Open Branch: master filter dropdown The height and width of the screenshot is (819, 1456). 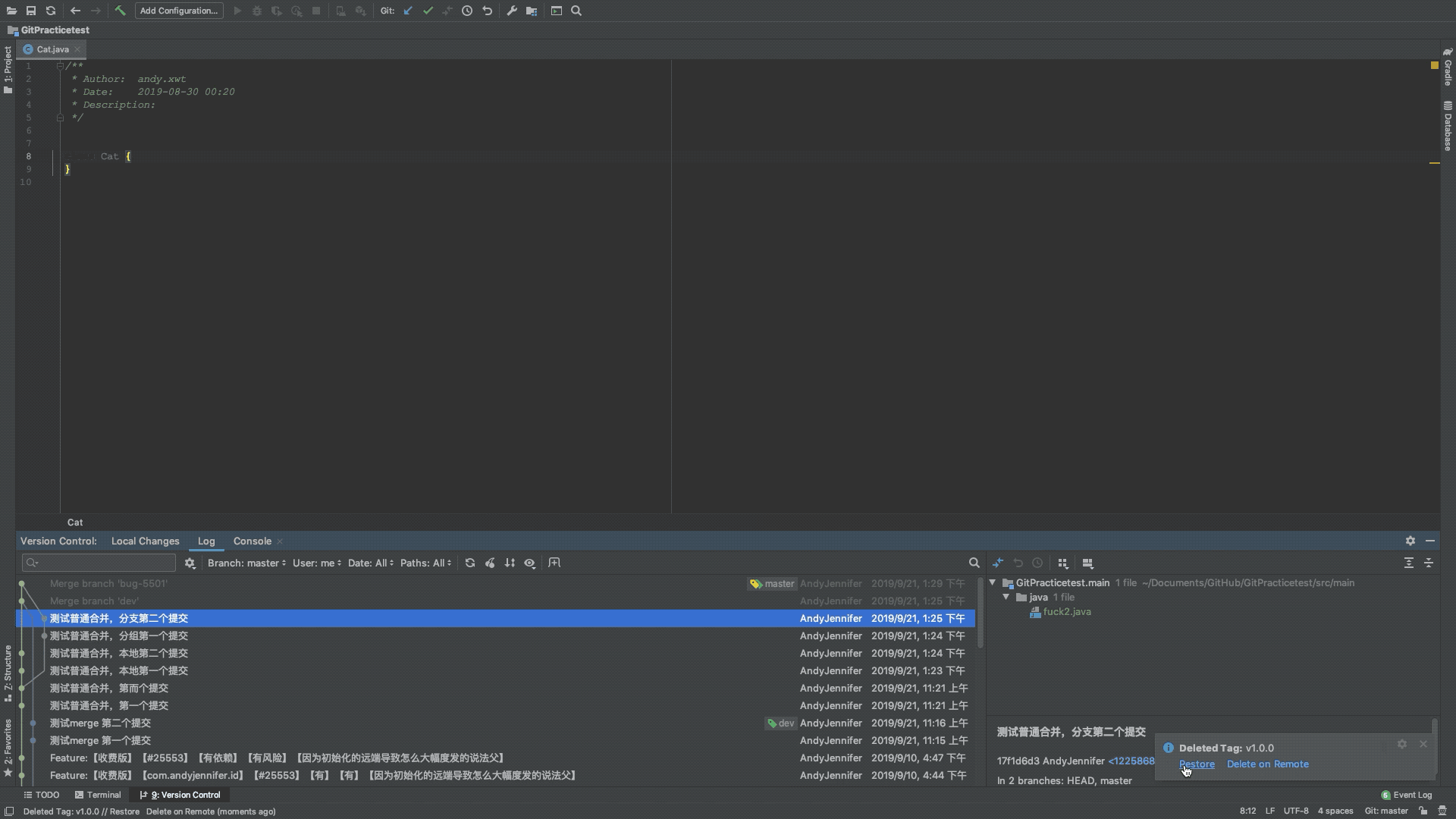coord(246,563)
